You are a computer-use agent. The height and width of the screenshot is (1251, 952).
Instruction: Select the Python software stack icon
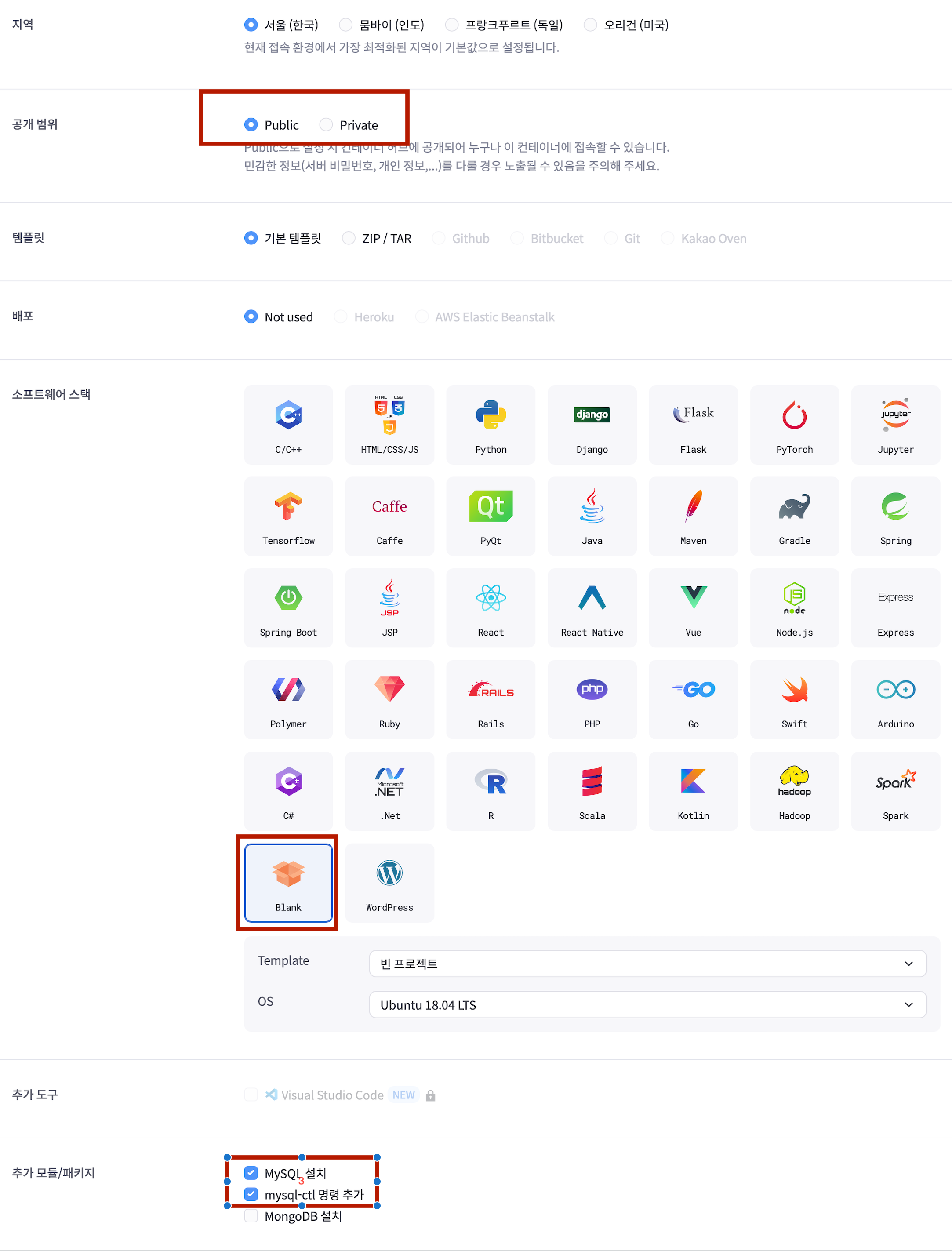490,425
